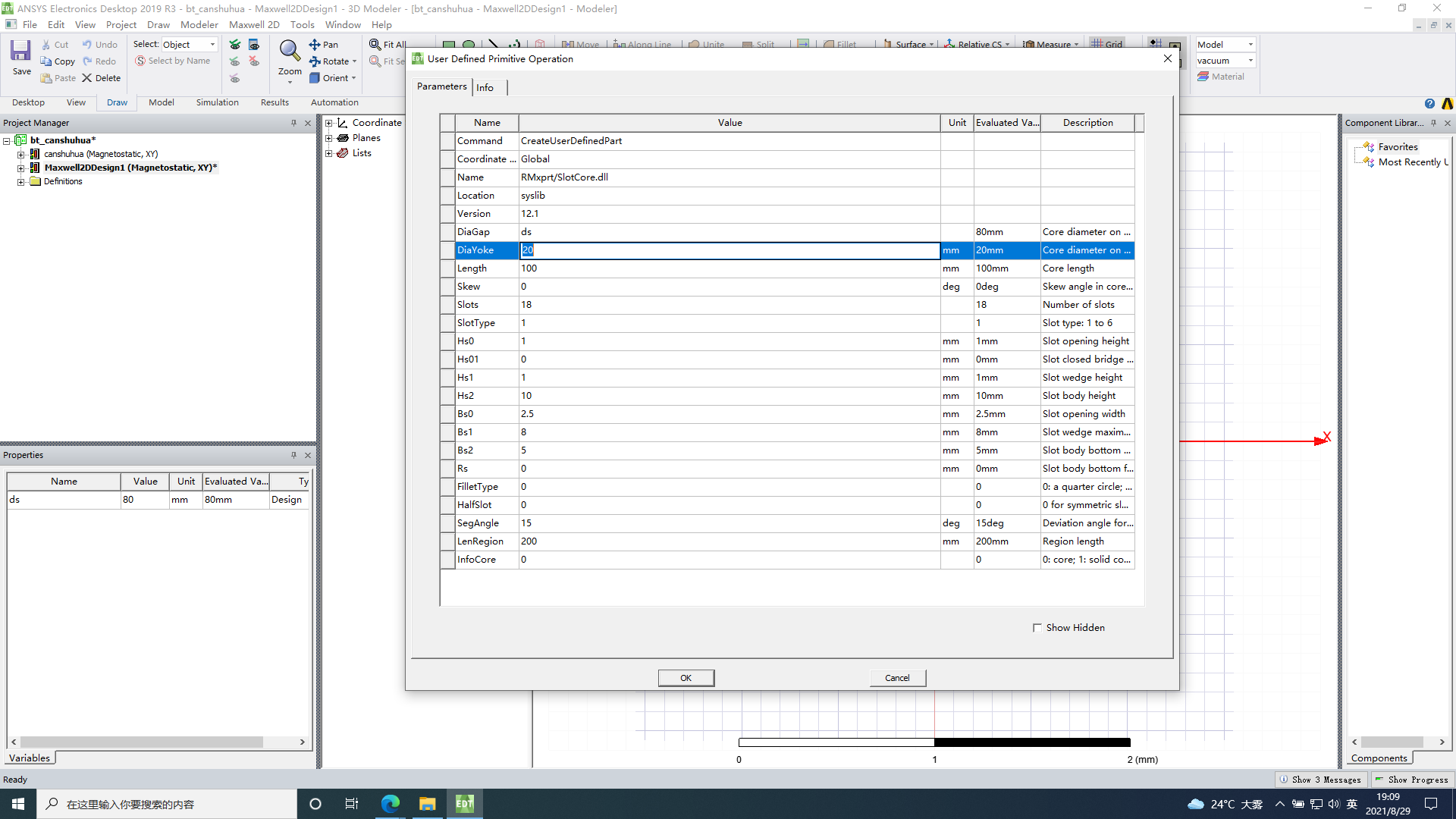Click the Cancel button in the dialog
The height and width of the screenshot is (819, 1456).
897,678
